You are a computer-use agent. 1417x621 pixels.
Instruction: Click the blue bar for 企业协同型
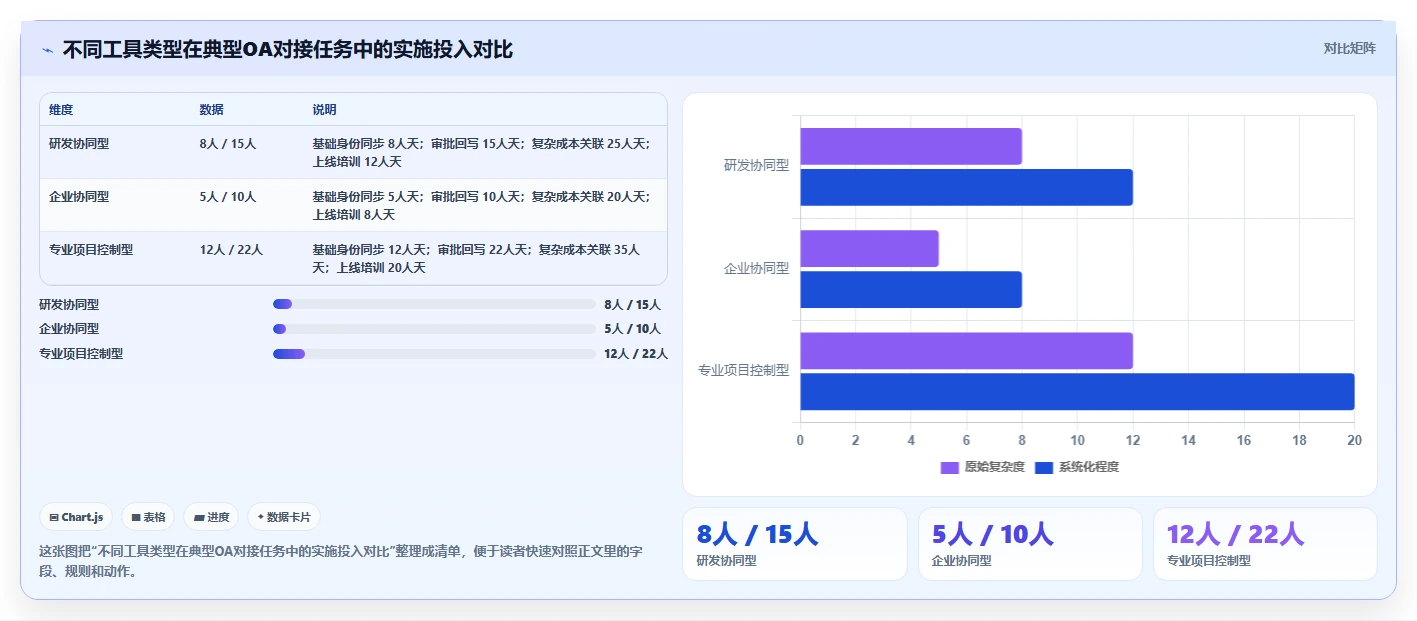(911, 290)
